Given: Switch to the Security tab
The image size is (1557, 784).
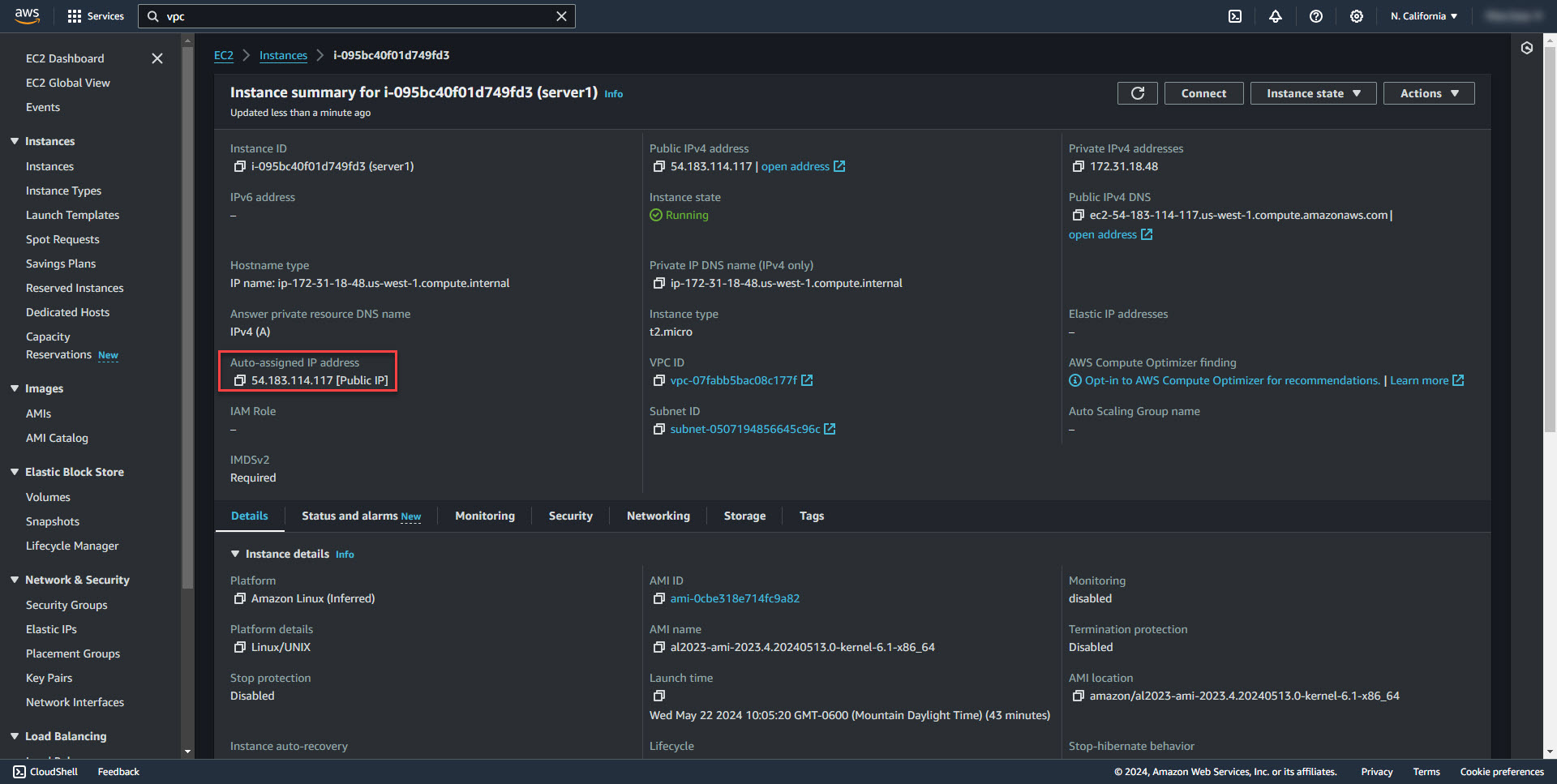Looking at the screenshot, I should 571,516.
